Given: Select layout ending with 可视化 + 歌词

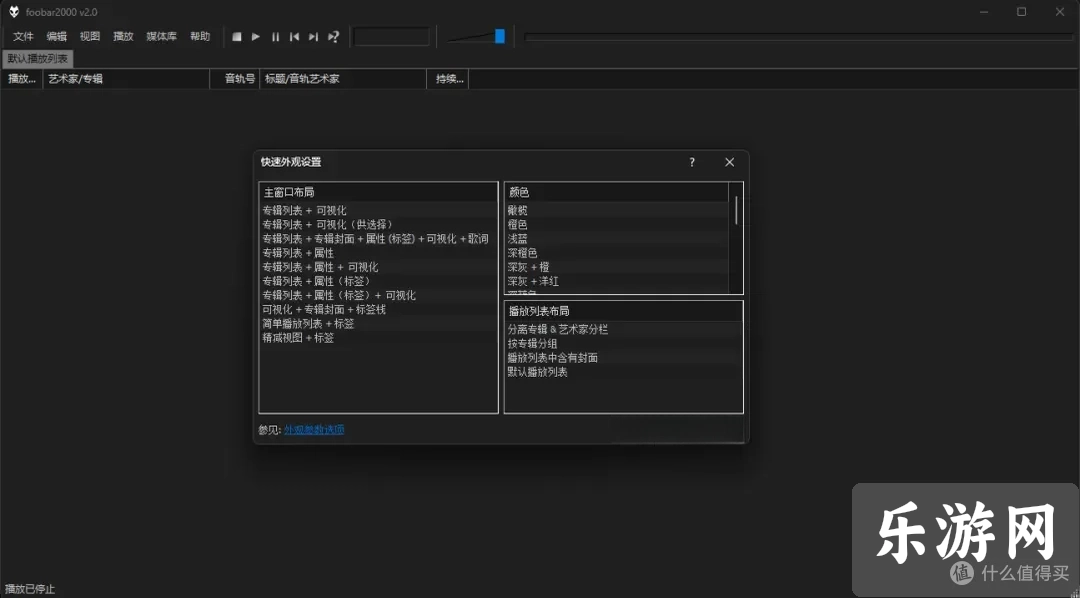Looking at the screenshot, I should tap(378, 238).
